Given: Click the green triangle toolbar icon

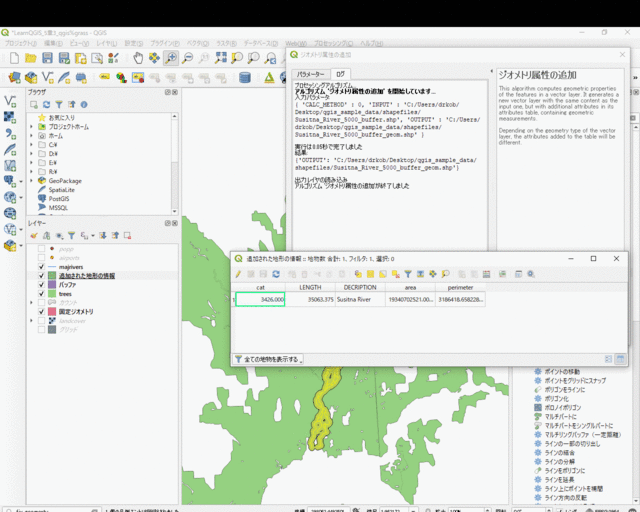Looking at the screenshot, I should 269,77.
